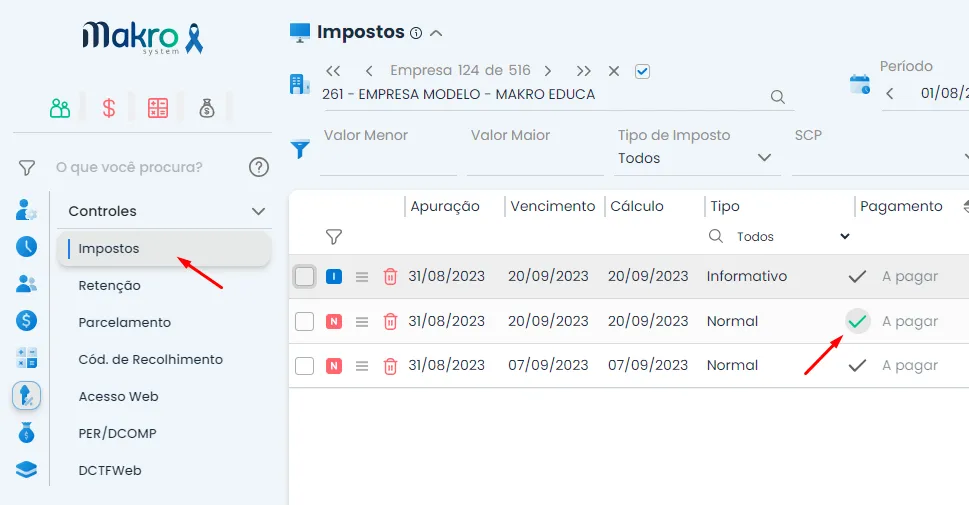Click the sidebar filter funnel icon

pyautogui.click(x=27, y=168)
